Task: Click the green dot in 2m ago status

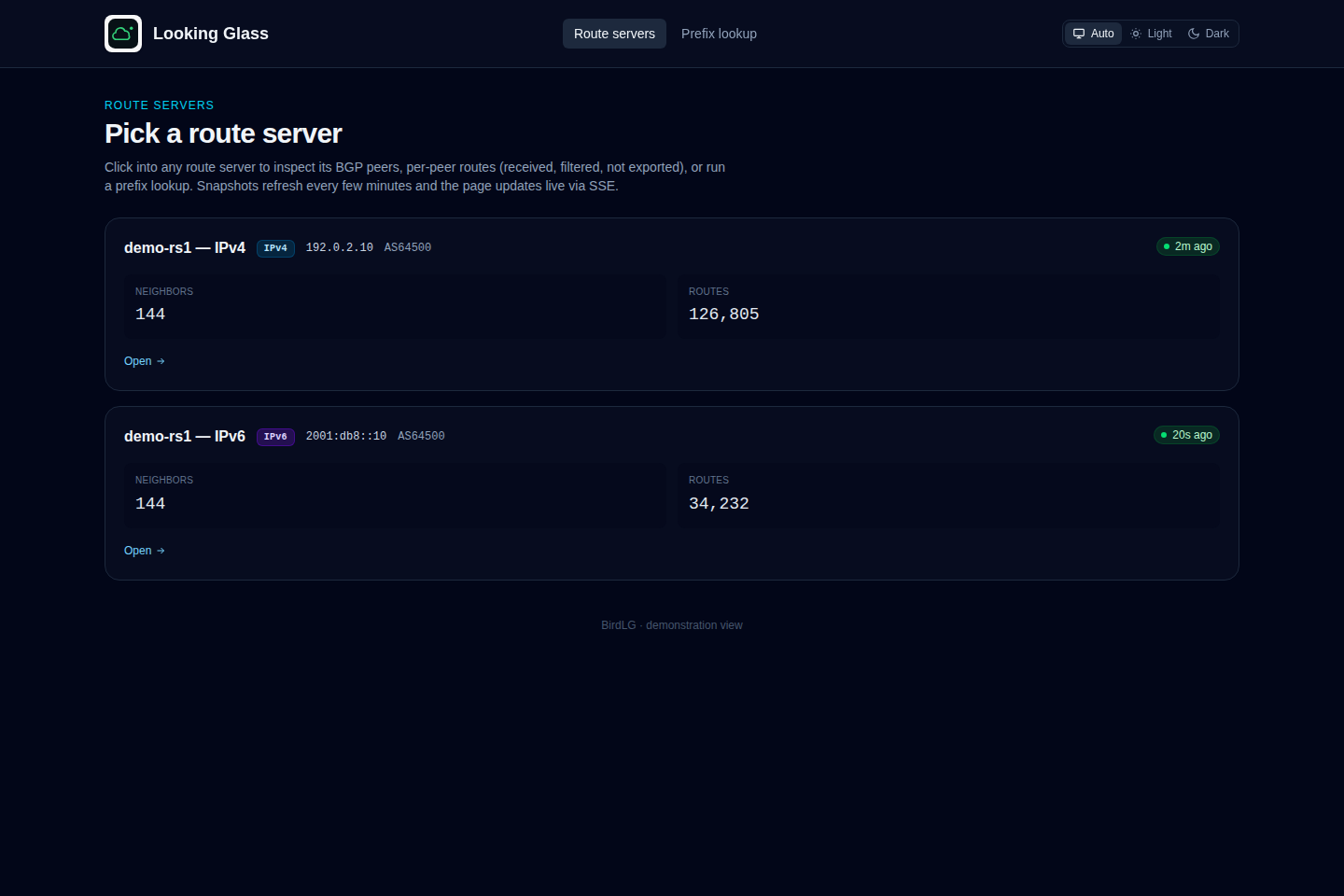Action: point(1167,246)
